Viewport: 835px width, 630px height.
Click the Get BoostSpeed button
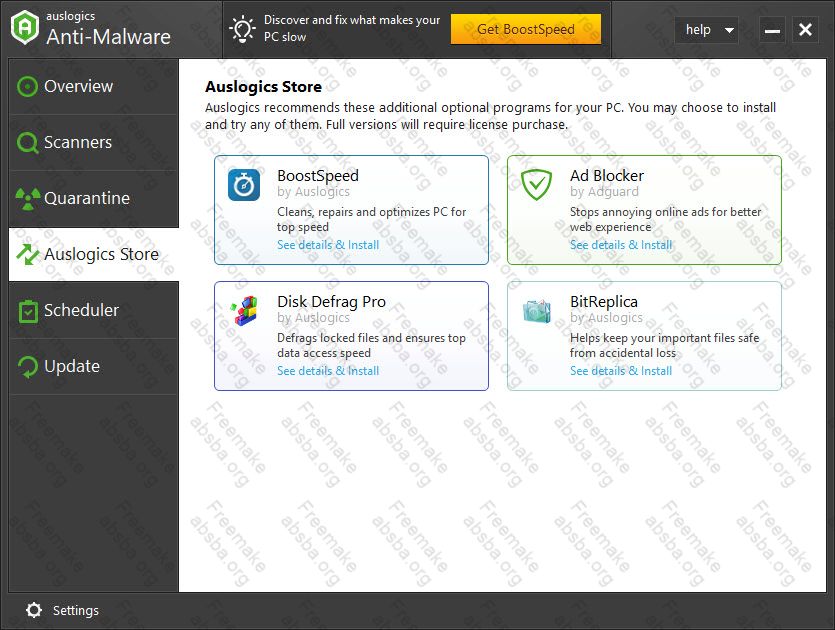(x=526, y=29)
